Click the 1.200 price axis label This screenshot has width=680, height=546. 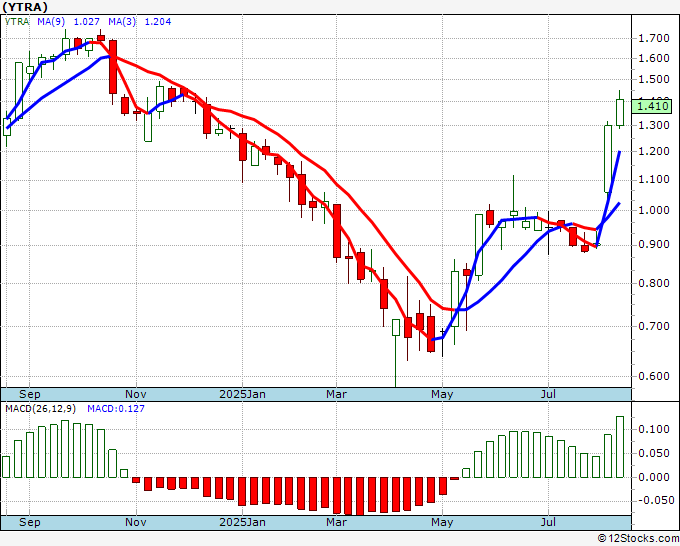pos(654,151)
